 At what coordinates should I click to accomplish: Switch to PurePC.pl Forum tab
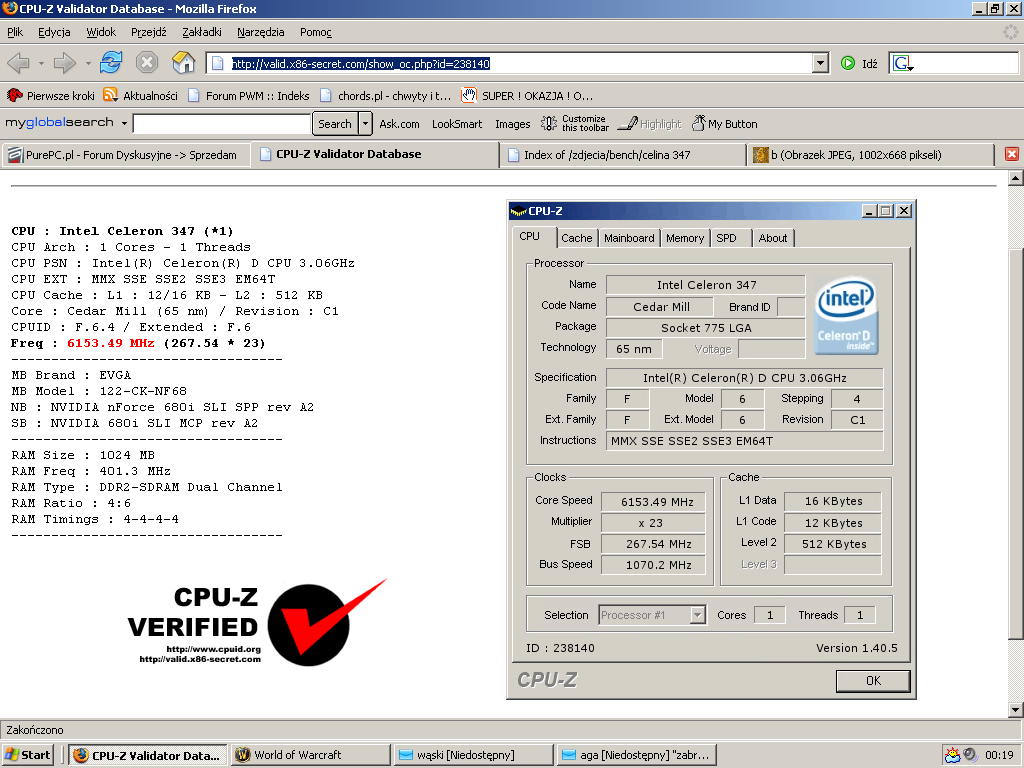coord(127,155)
